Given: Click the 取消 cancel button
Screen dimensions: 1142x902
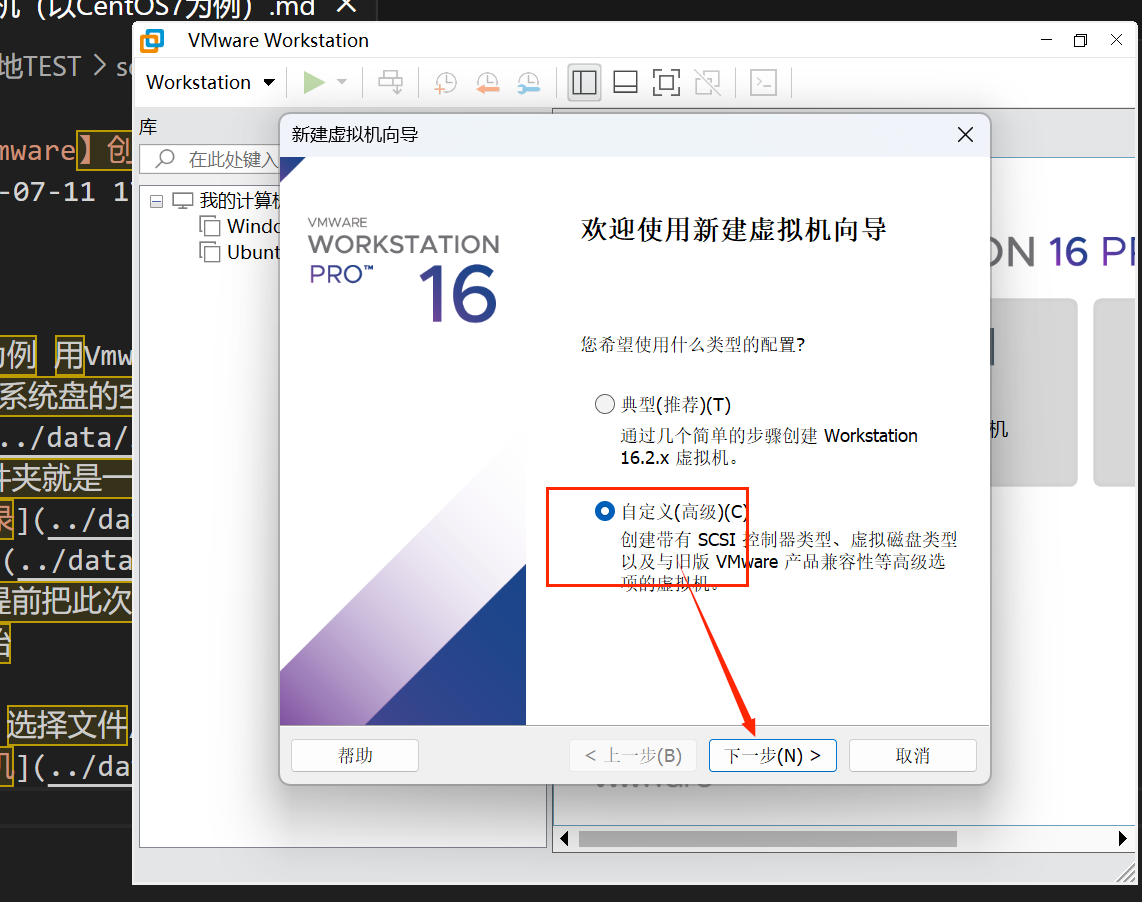Looking at the screenshot, I should [x=913, y=756].
